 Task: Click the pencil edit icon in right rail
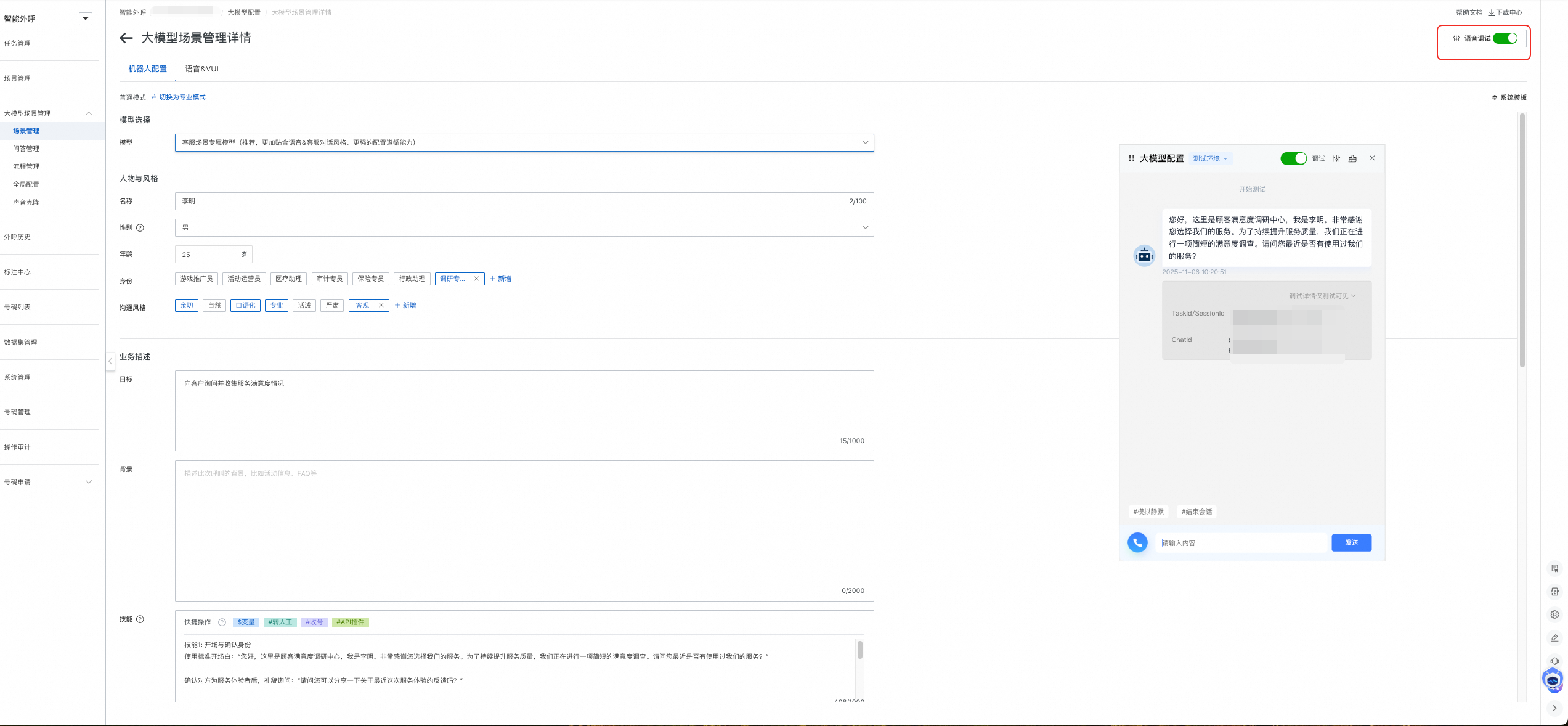pos(1554,638)
